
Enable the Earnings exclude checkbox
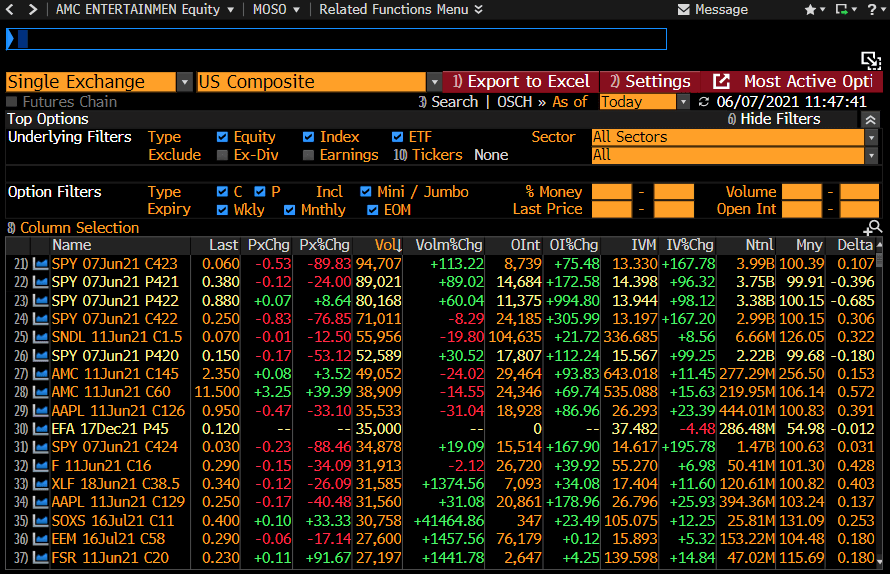point(308,155)
